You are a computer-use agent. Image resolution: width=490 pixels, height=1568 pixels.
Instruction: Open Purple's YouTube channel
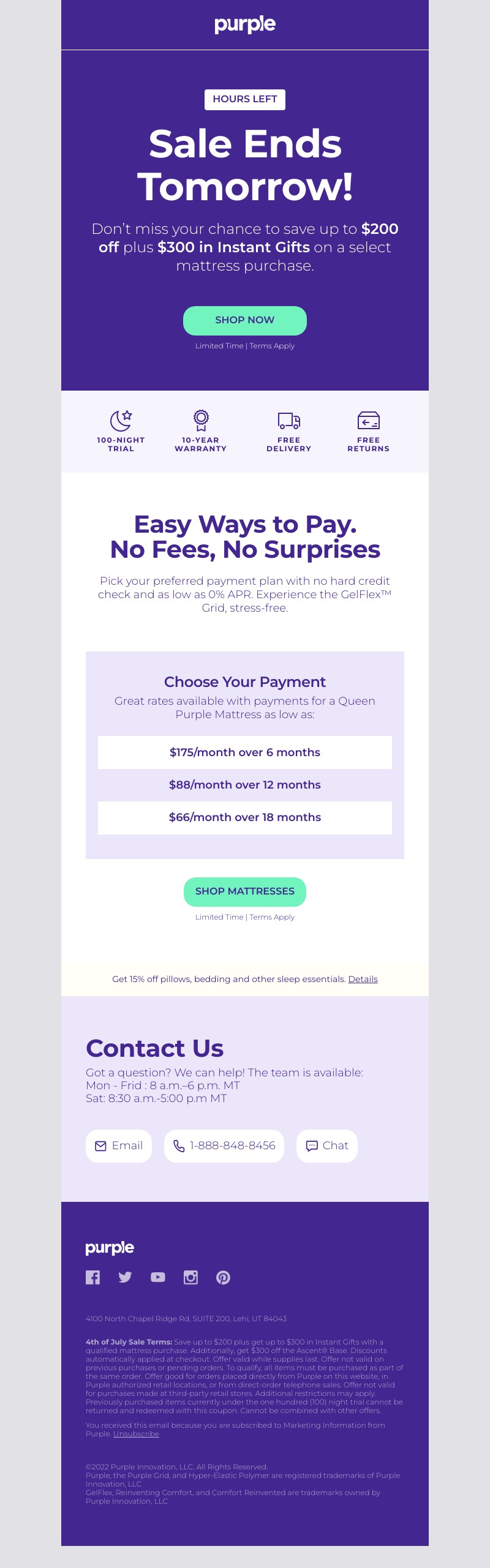(158, 1277)
